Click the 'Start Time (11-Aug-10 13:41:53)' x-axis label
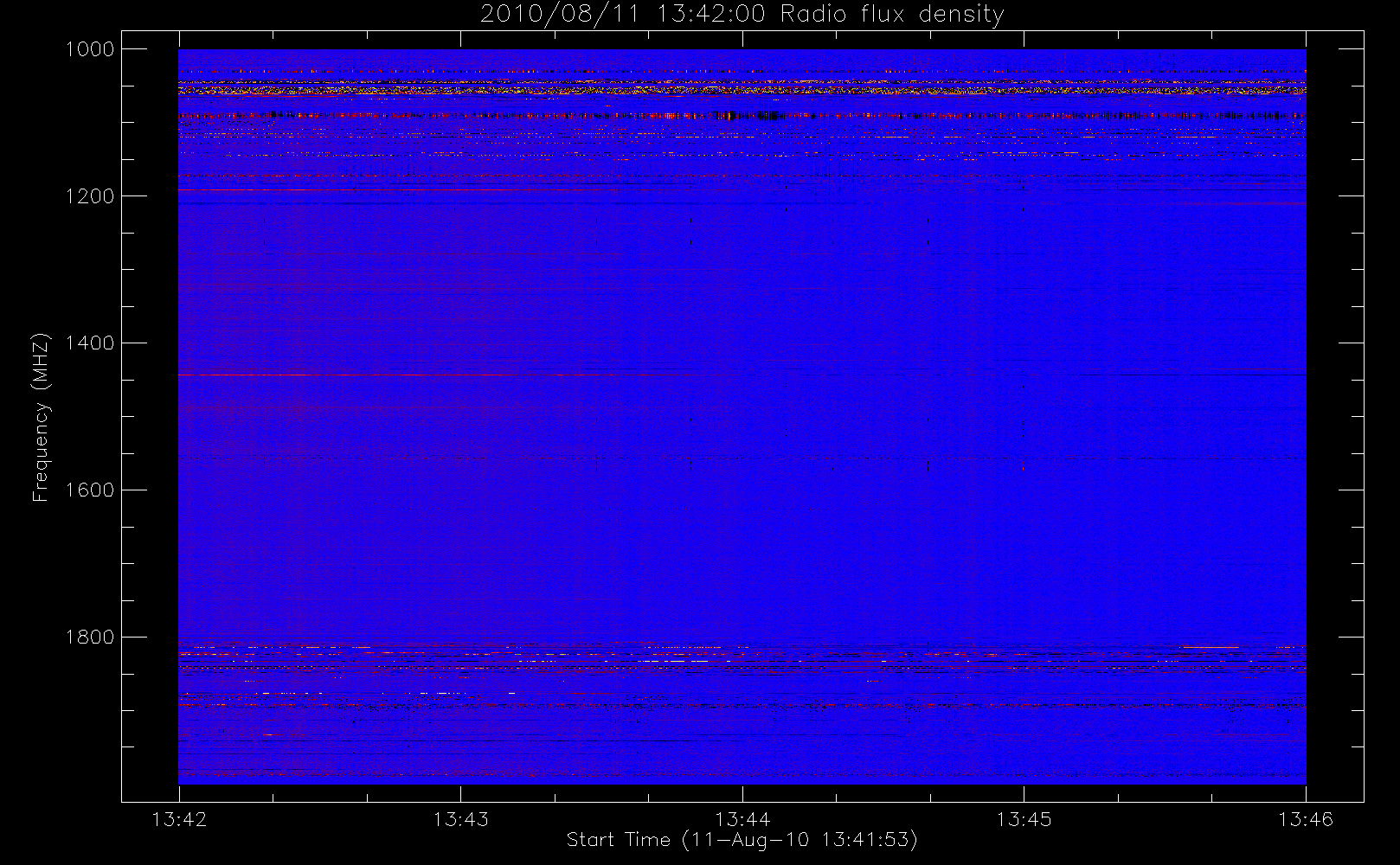The image size is (1400, 865). click(742, 840)
